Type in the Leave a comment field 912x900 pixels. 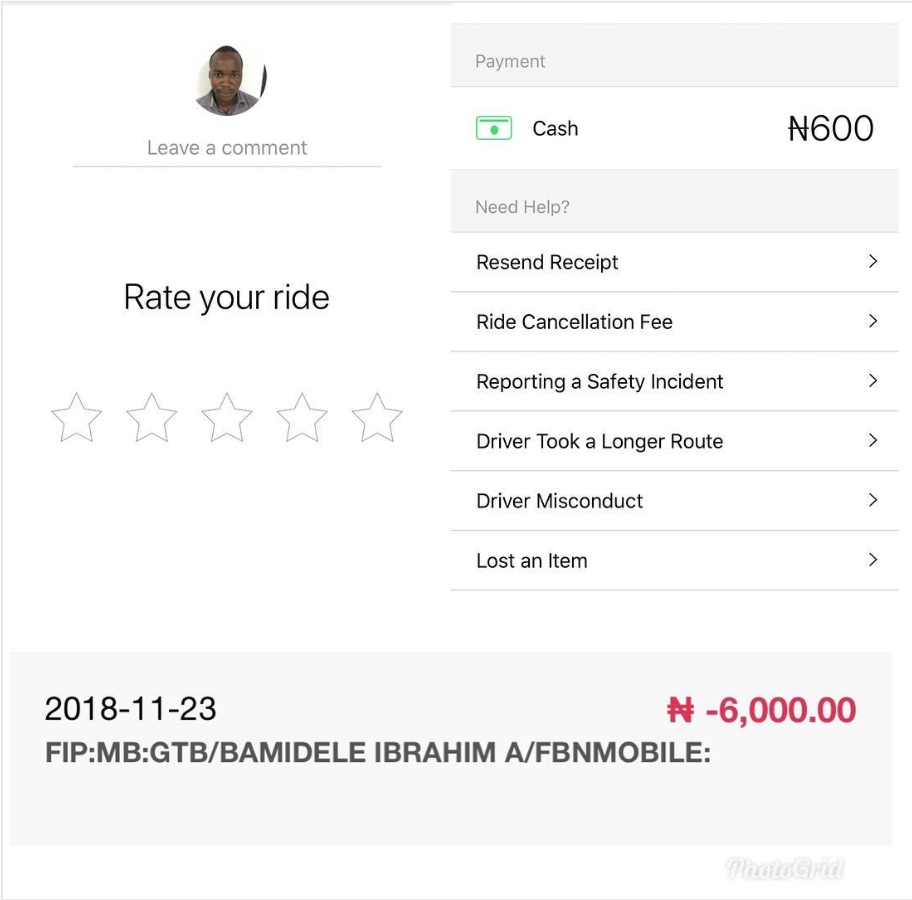click(227, 148)
